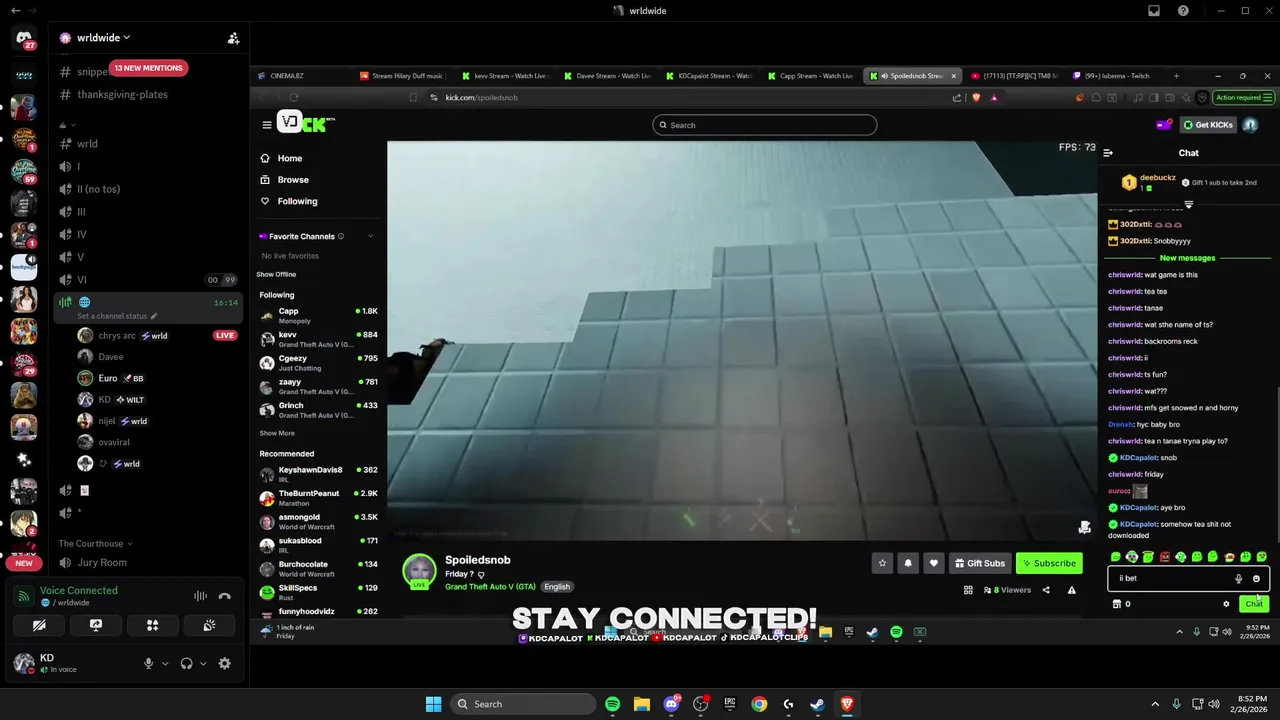This screenshot has width=1280, height=720.
Task: Join voice channel II (no tos)
Action: coord(98,189)
